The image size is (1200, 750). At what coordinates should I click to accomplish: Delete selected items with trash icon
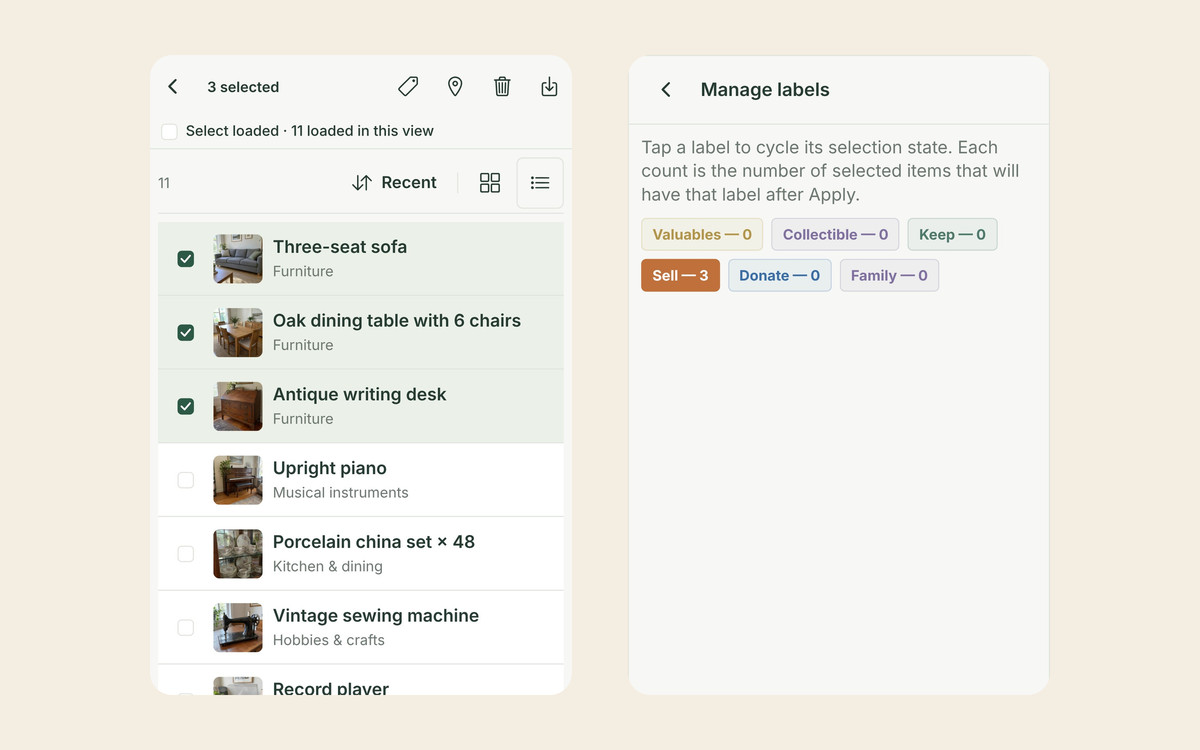pyautogui.click(x=502, y=87)
